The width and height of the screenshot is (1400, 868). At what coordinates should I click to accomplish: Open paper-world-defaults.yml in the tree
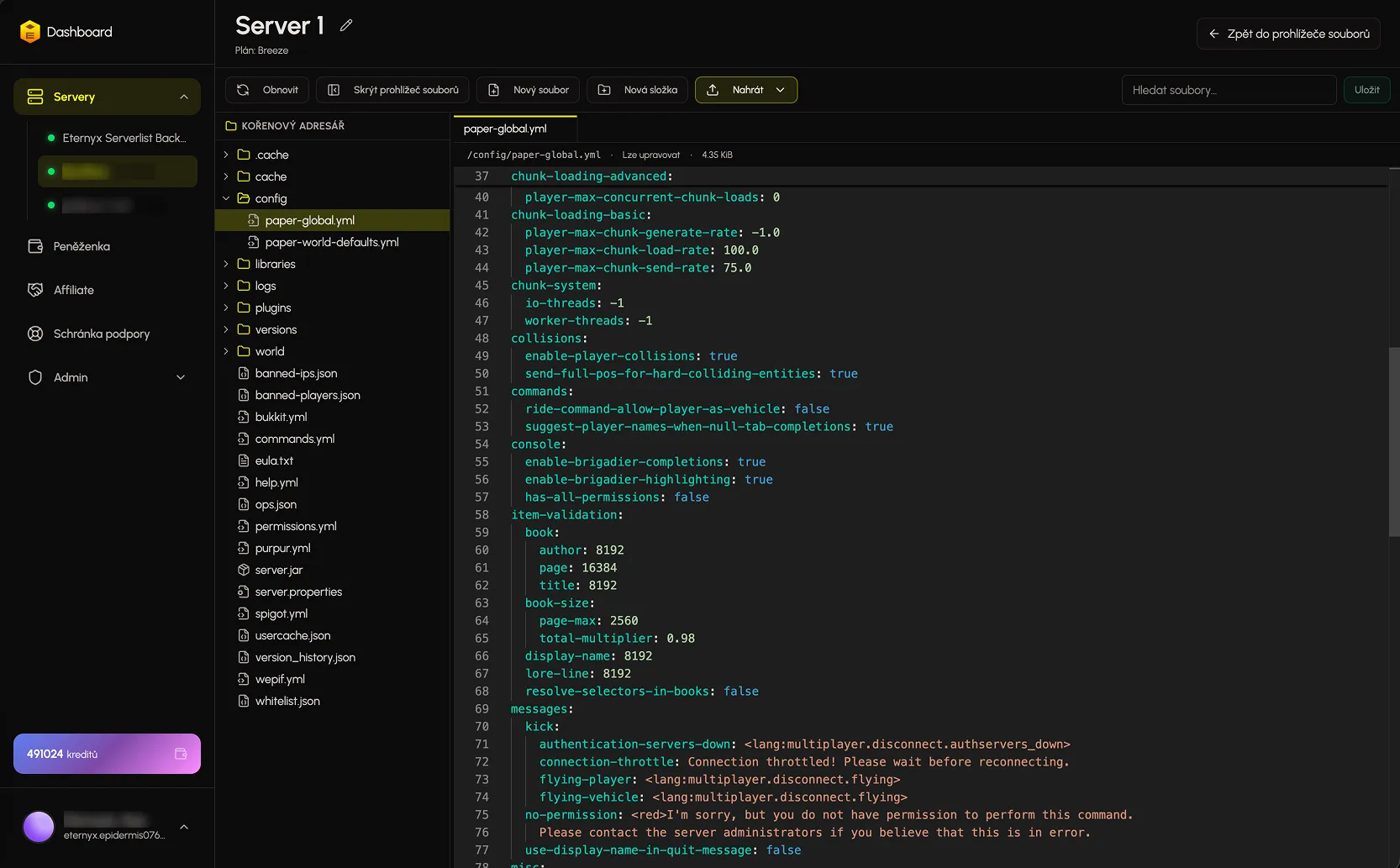click(332, 242)
